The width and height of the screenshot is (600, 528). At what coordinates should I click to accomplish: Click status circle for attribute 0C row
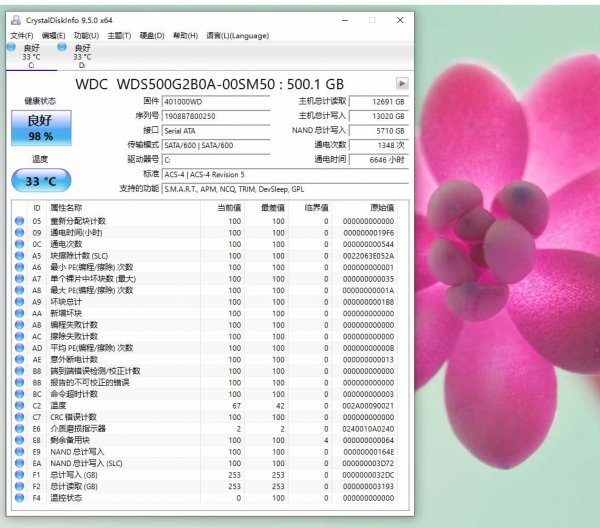(20, 244)
